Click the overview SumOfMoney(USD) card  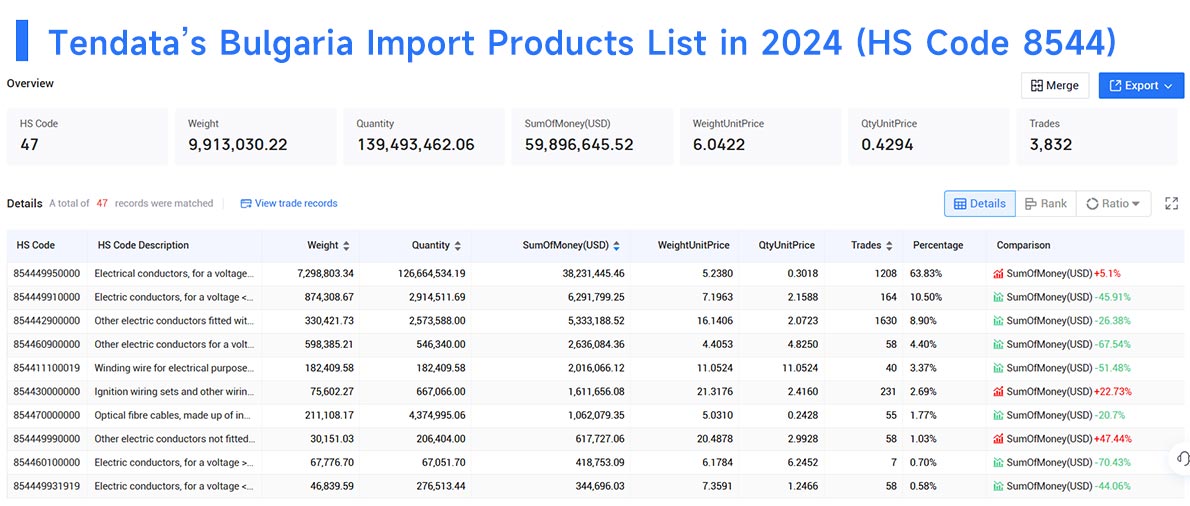[x=593, y=136]
